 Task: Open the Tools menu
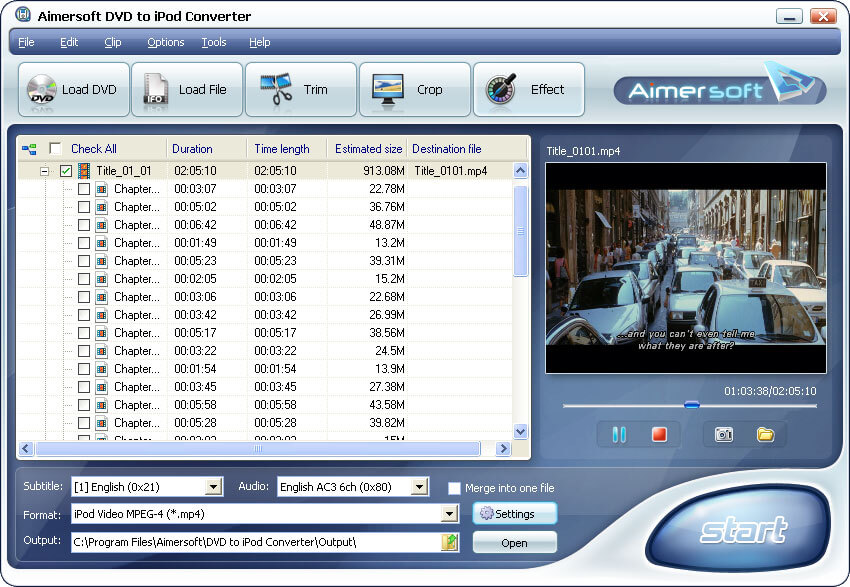pyautogui.click(x=214, y=42)
